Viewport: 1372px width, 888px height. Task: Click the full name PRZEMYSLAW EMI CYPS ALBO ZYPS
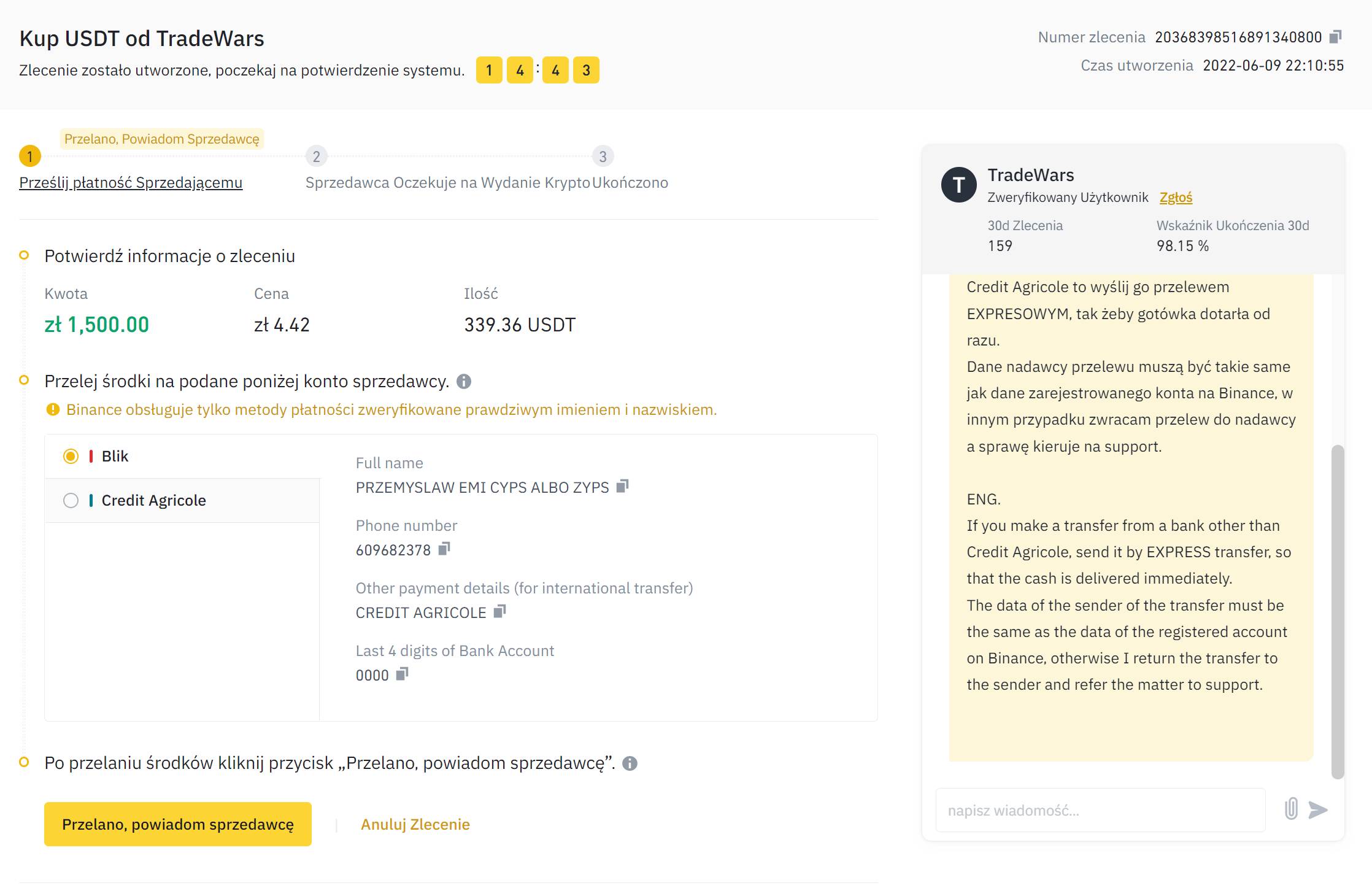[x=482, y=488]
